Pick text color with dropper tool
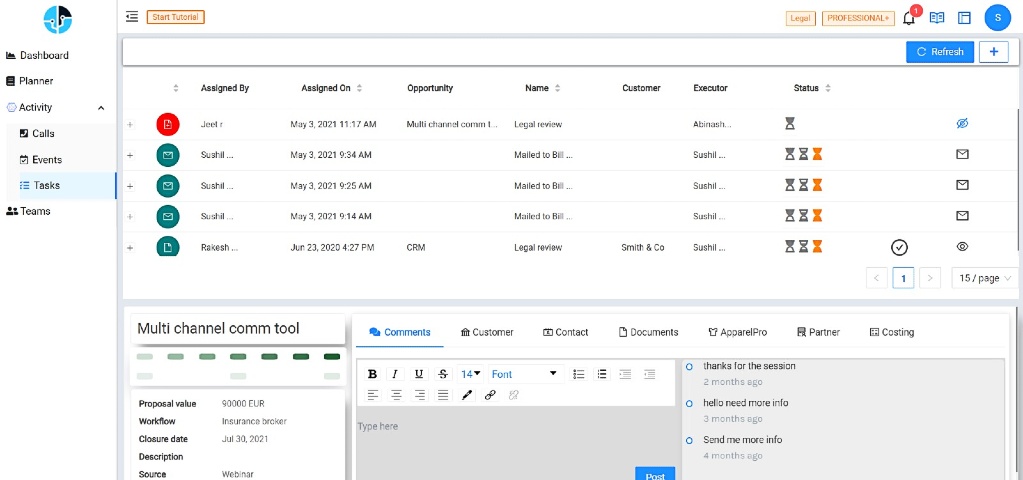The image size is (1023, 480). (x=466, y=395)
